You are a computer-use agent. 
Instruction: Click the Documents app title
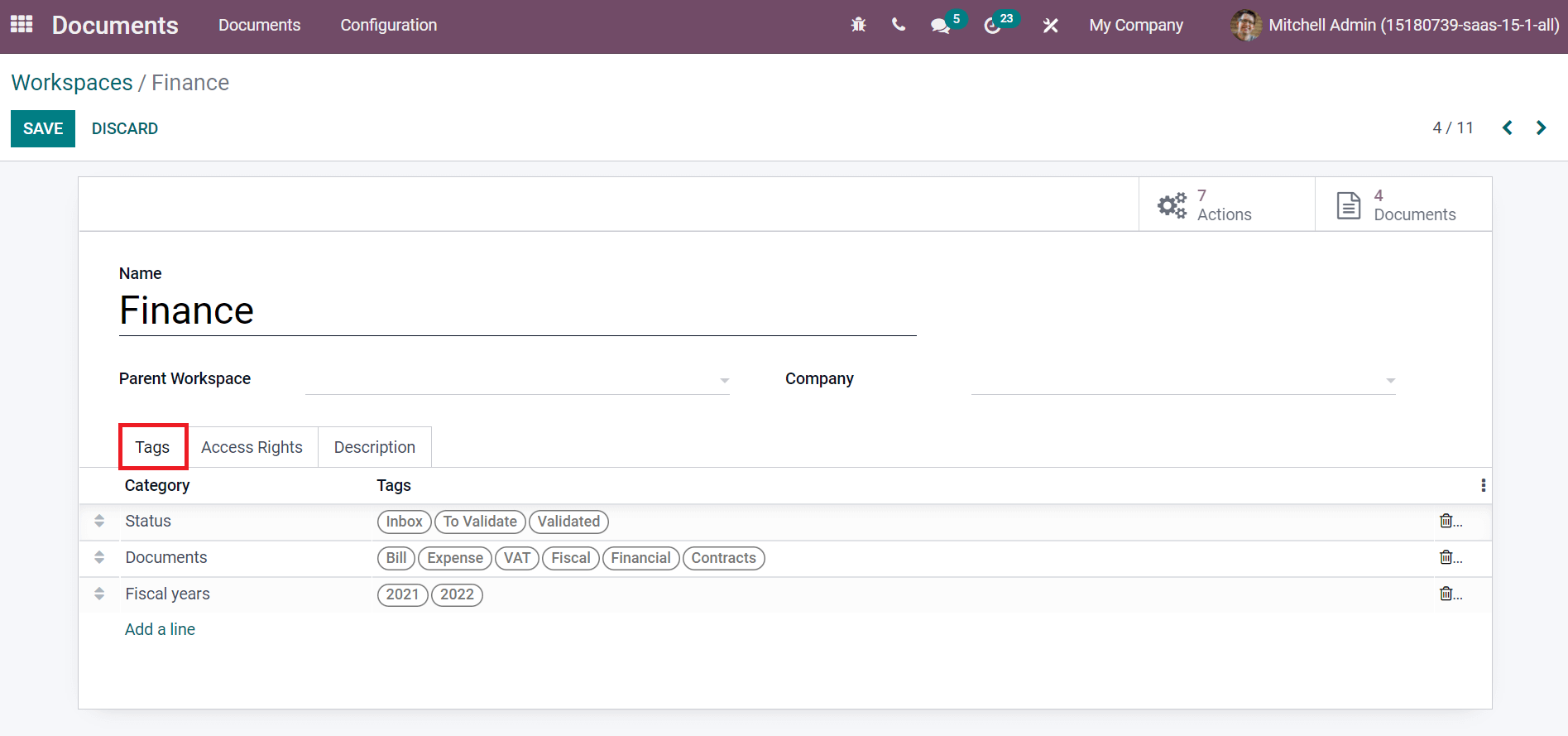point(115,25)
